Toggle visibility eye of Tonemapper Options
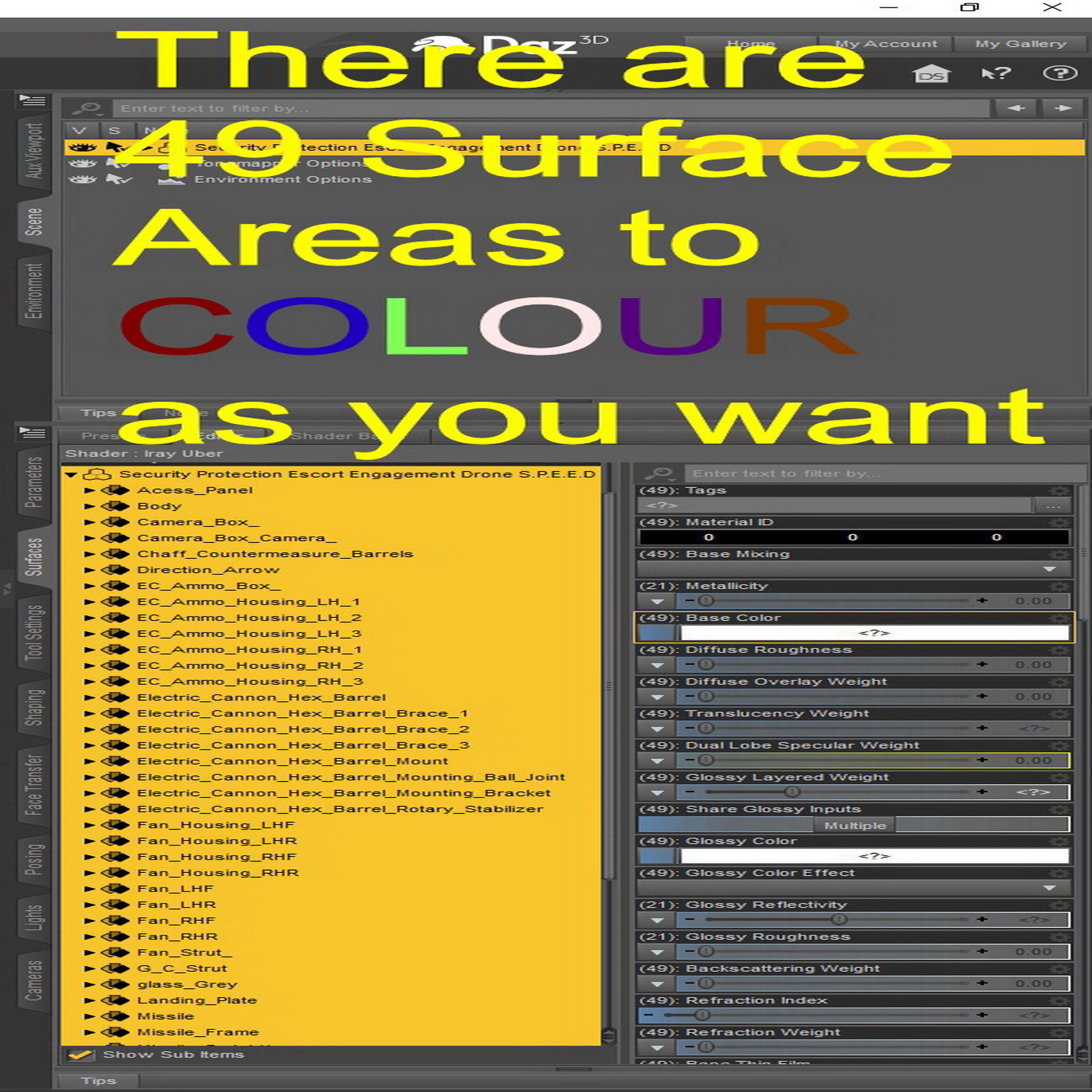Image resolution: width=1092 pixels, height=1092 pixels. 83,163
